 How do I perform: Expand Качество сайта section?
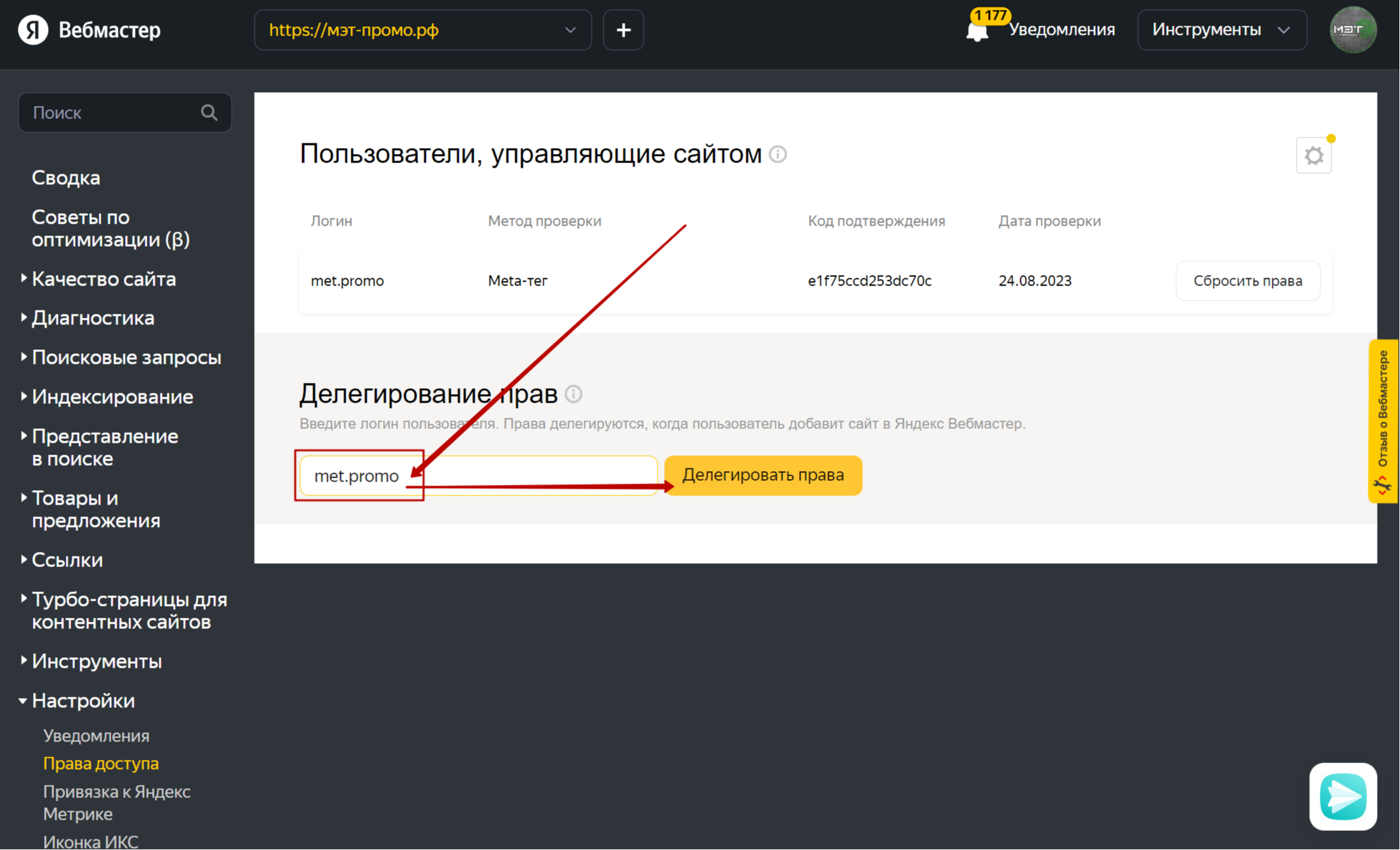[103, 279]
